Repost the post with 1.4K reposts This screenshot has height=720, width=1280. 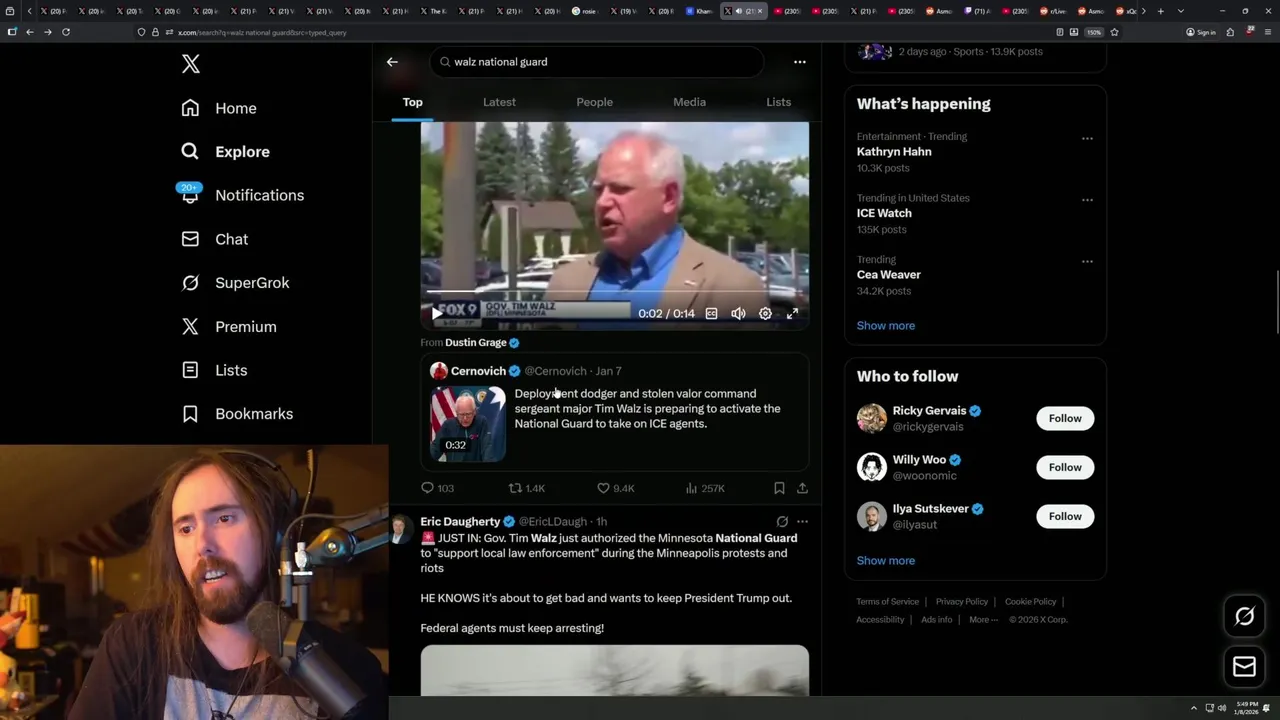[527, 488]
